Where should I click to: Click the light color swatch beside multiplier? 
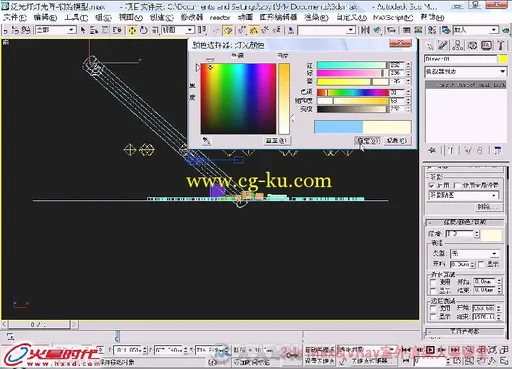click(x=492, y=234)
